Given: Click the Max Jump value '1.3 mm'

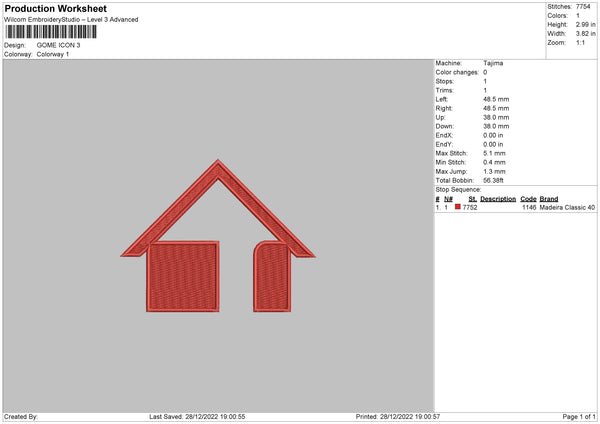Looking at the screenshot, I should (494, 172).
